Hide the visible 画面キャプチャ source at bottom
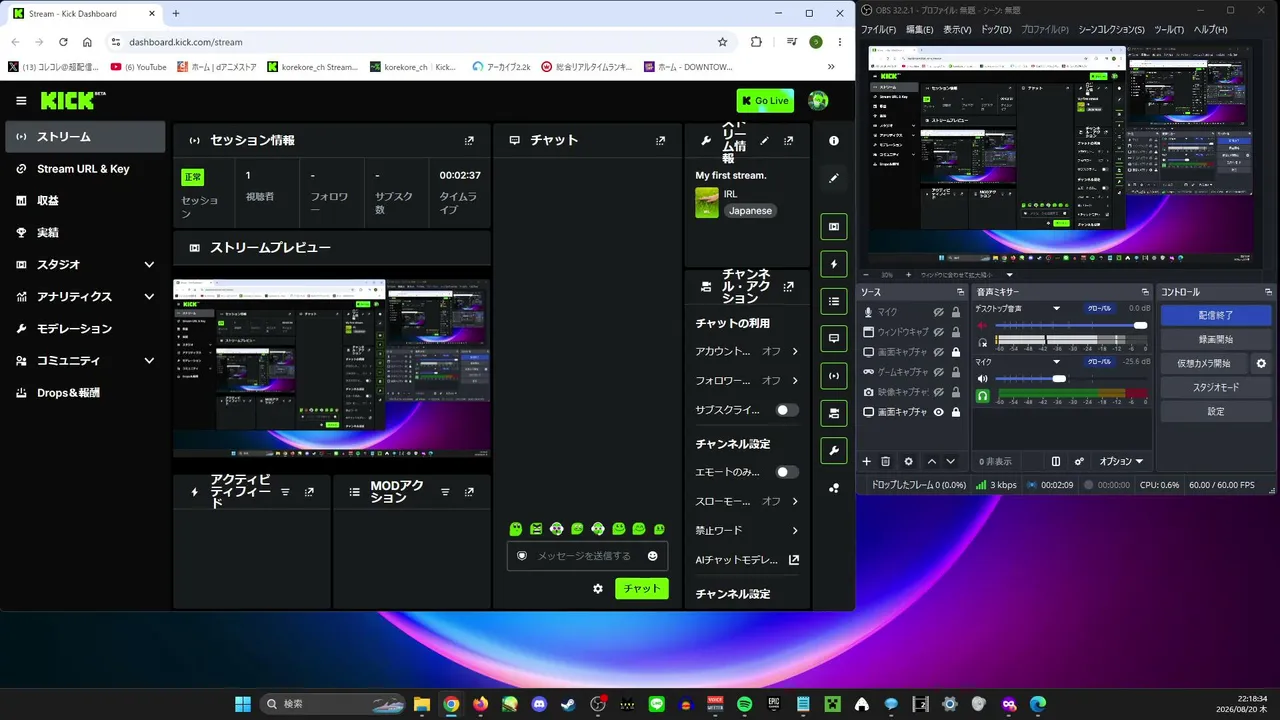1280x720 pixels. [939, 412]
